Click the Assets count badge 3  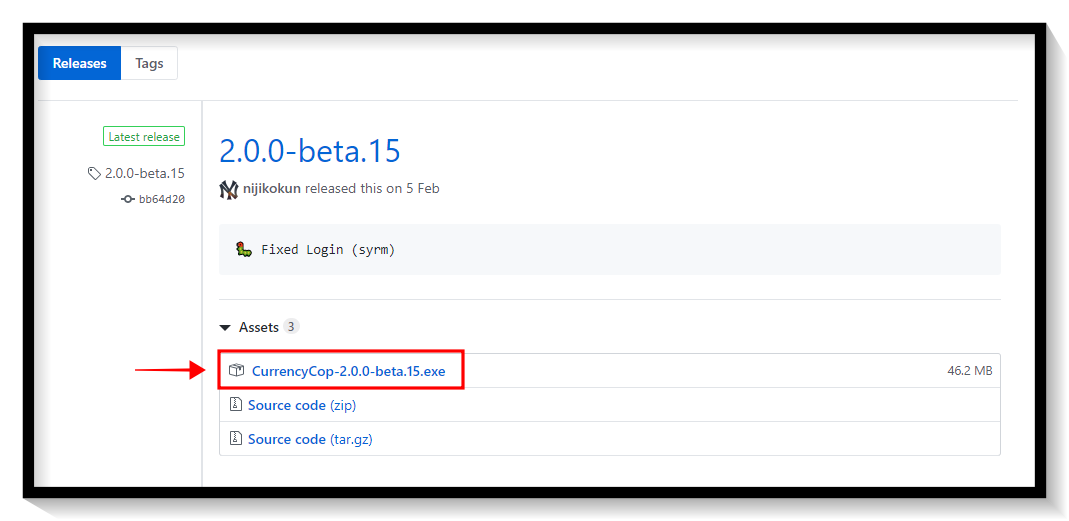291,327
